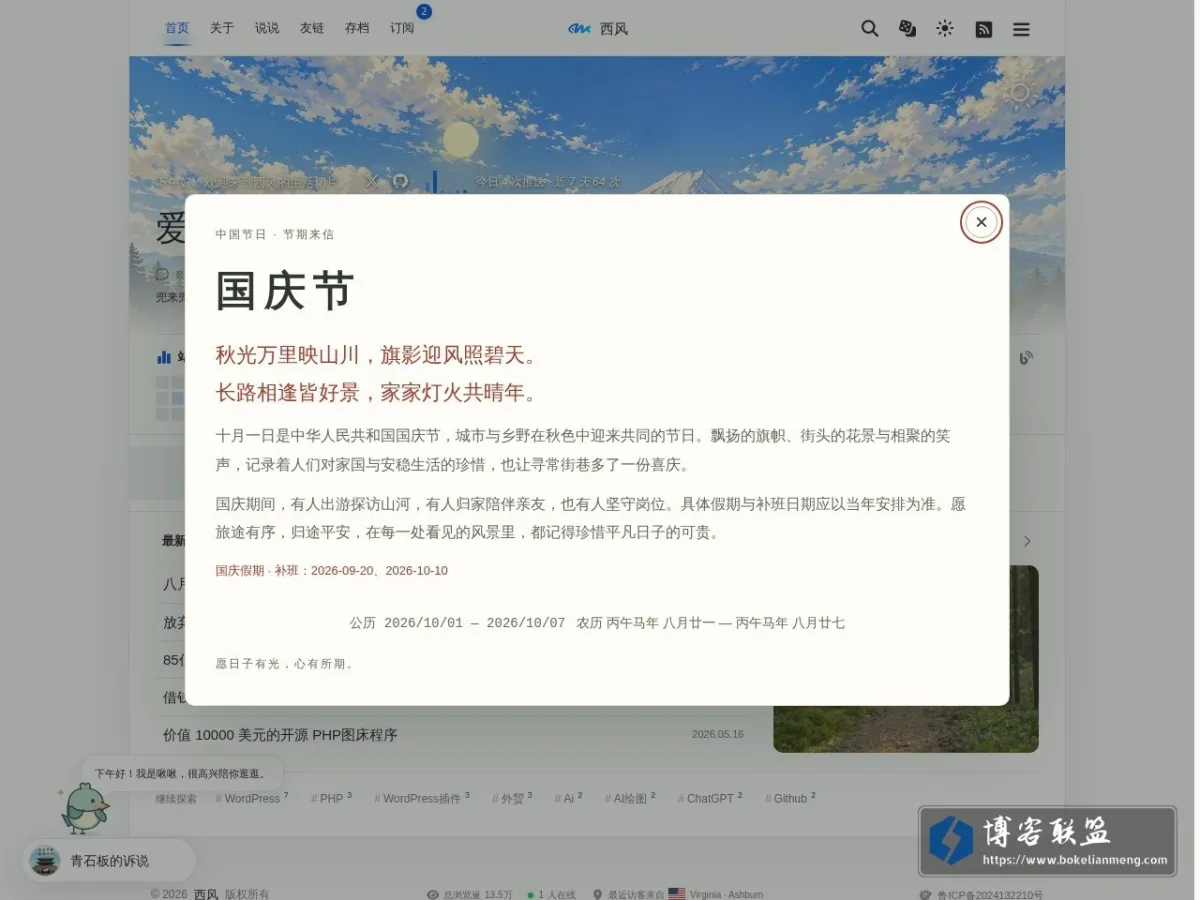1200x900 pixels.
Task: Go to 首页 nav item
Action: coord(177,28)
